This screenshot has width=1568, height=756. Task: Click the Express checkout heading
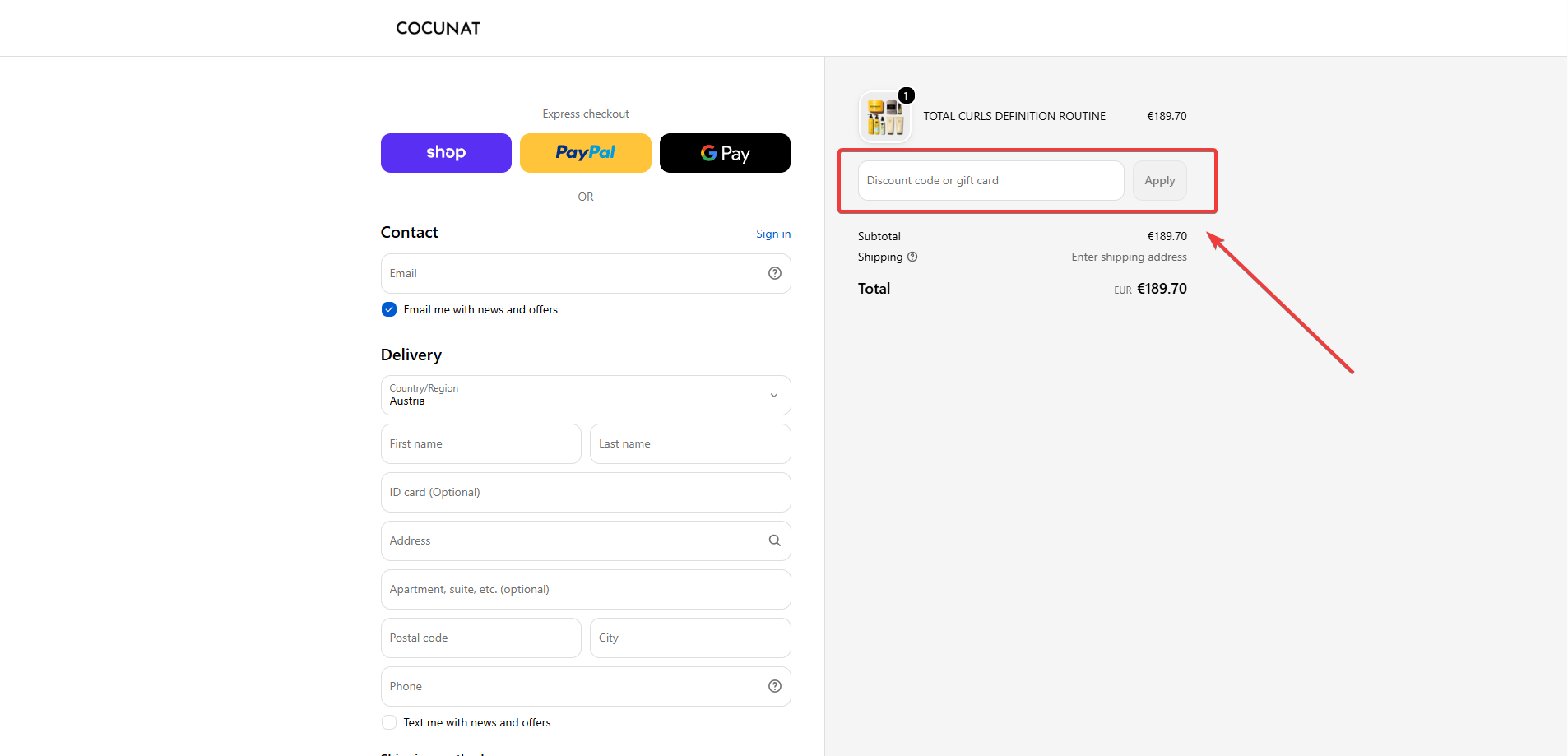(x=586, y=114)
